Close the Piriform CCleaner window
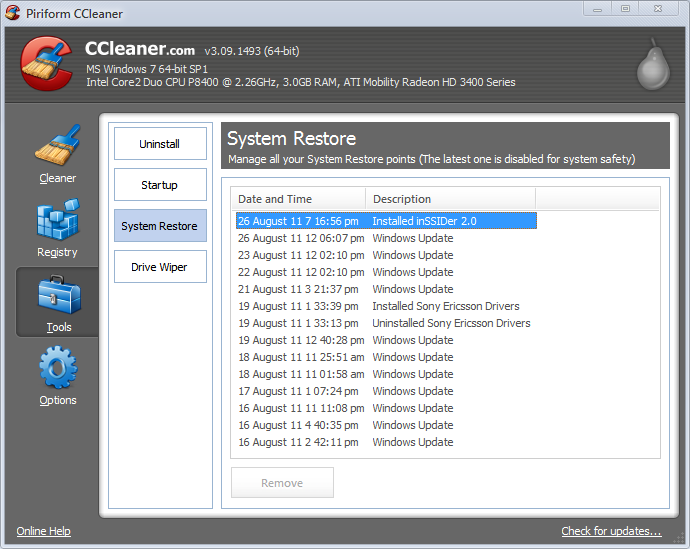The image size is (690, 549). 658,9
